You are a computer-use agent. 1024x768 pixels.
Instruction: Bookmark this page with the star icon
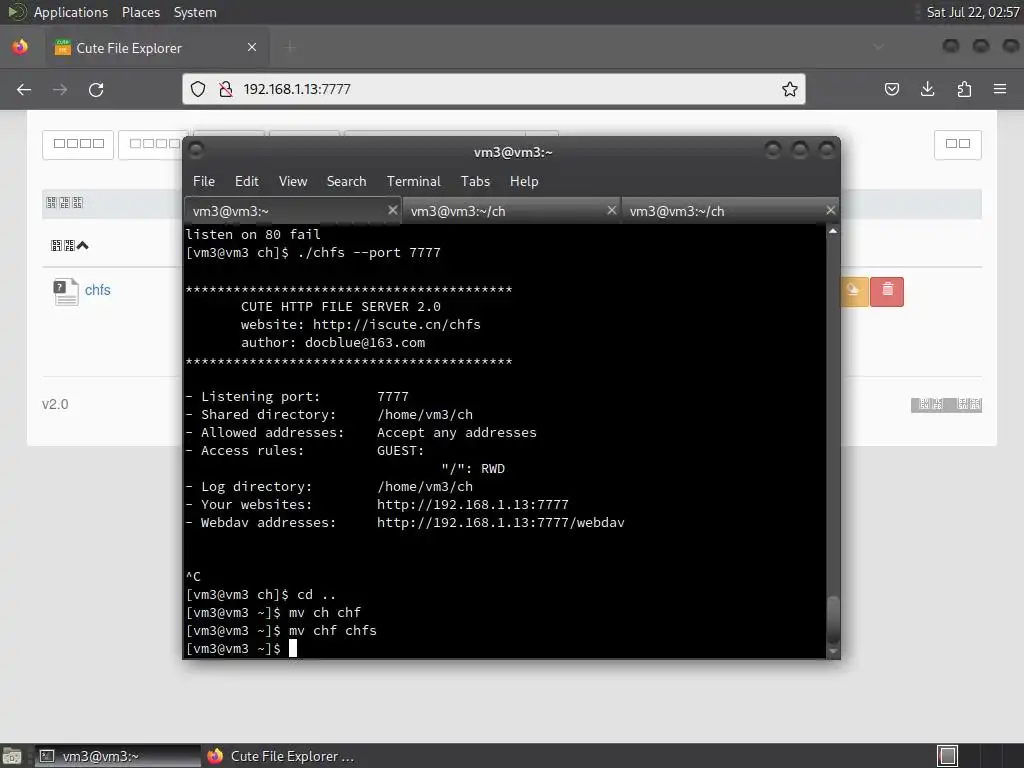(x=790, y=89)
